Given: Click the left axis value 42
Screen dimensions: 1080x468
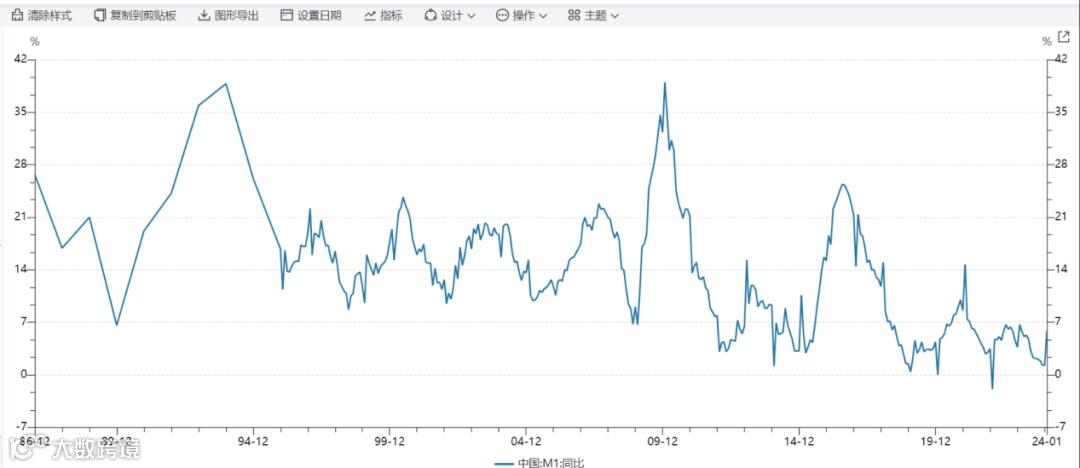Looking at the screenshot, I should tap(21, 59).
